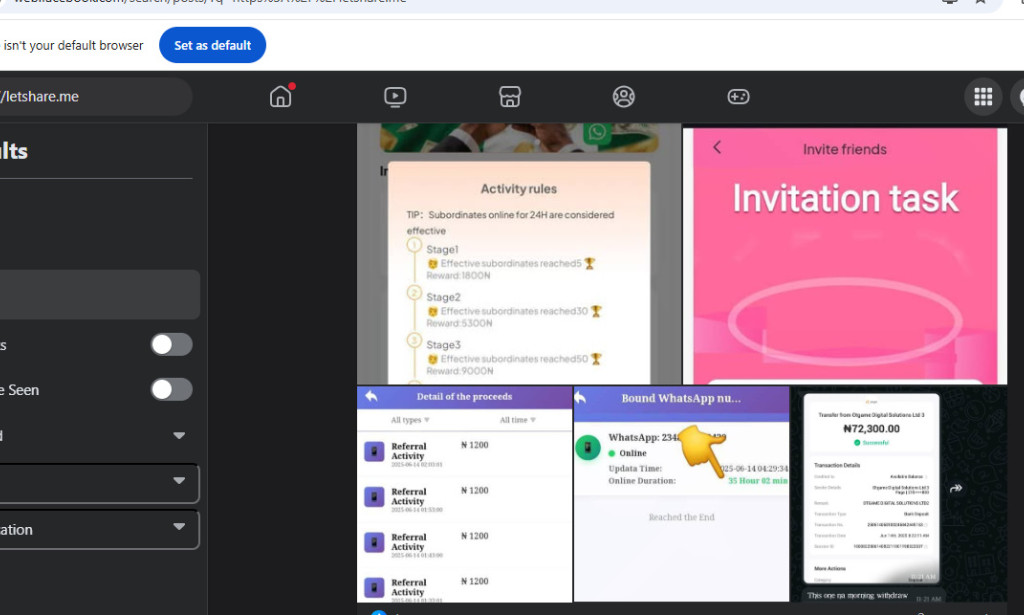
Task: Open the Gaming icon in the navigation bar
Action: (738, 97)
